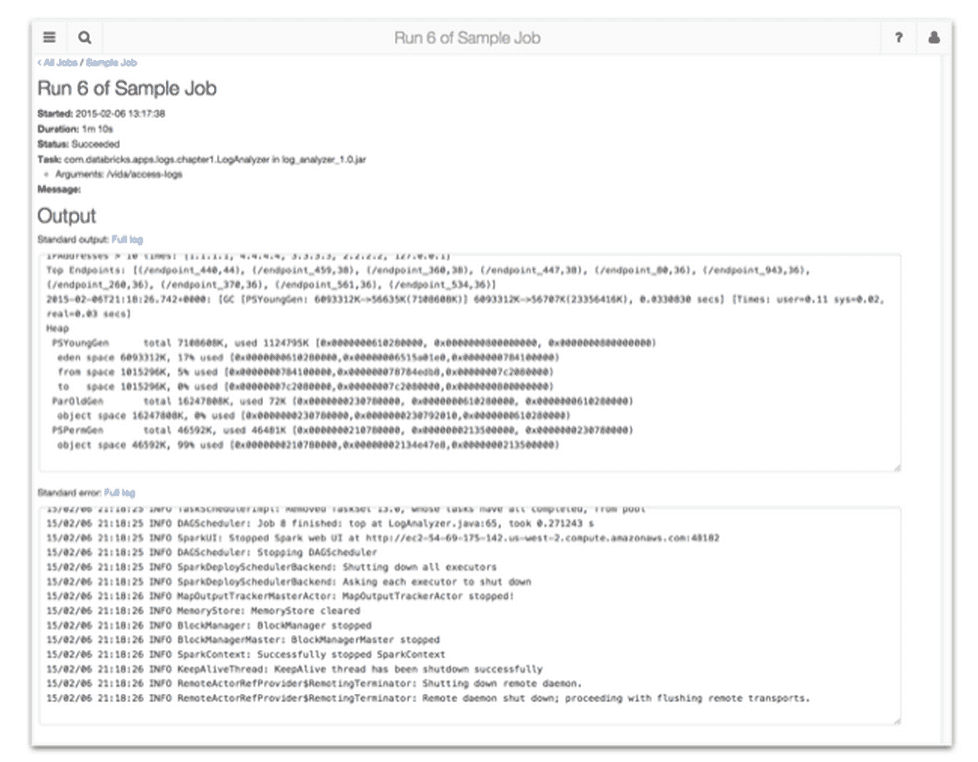The image size is (978, 762).
Task: Click the user account icon
Action: [934, 38]
